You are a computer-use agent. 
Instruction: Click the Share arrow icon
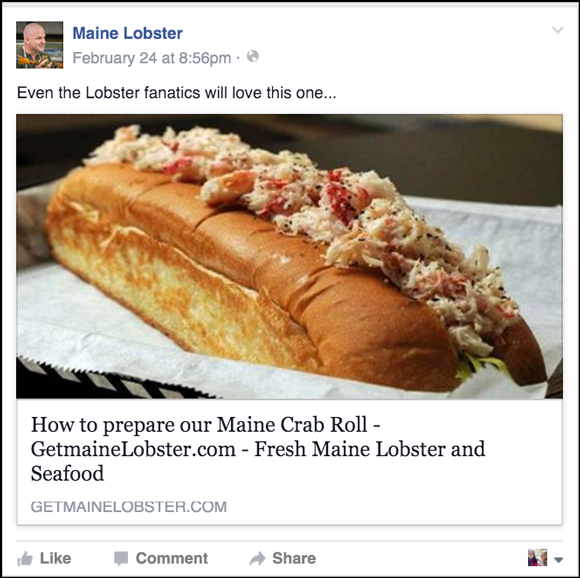257,558
